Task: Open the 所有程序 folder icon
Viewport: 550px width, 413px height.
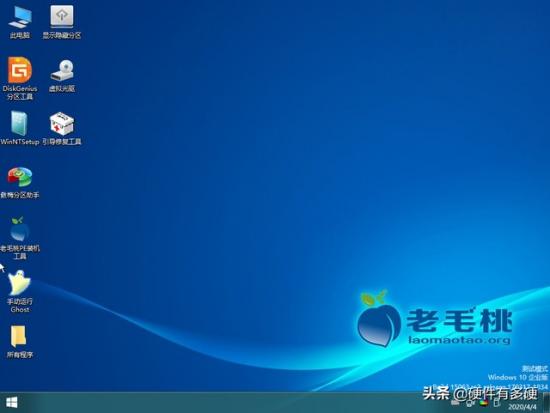Action: pyautogui.click(x=20, y=342)
